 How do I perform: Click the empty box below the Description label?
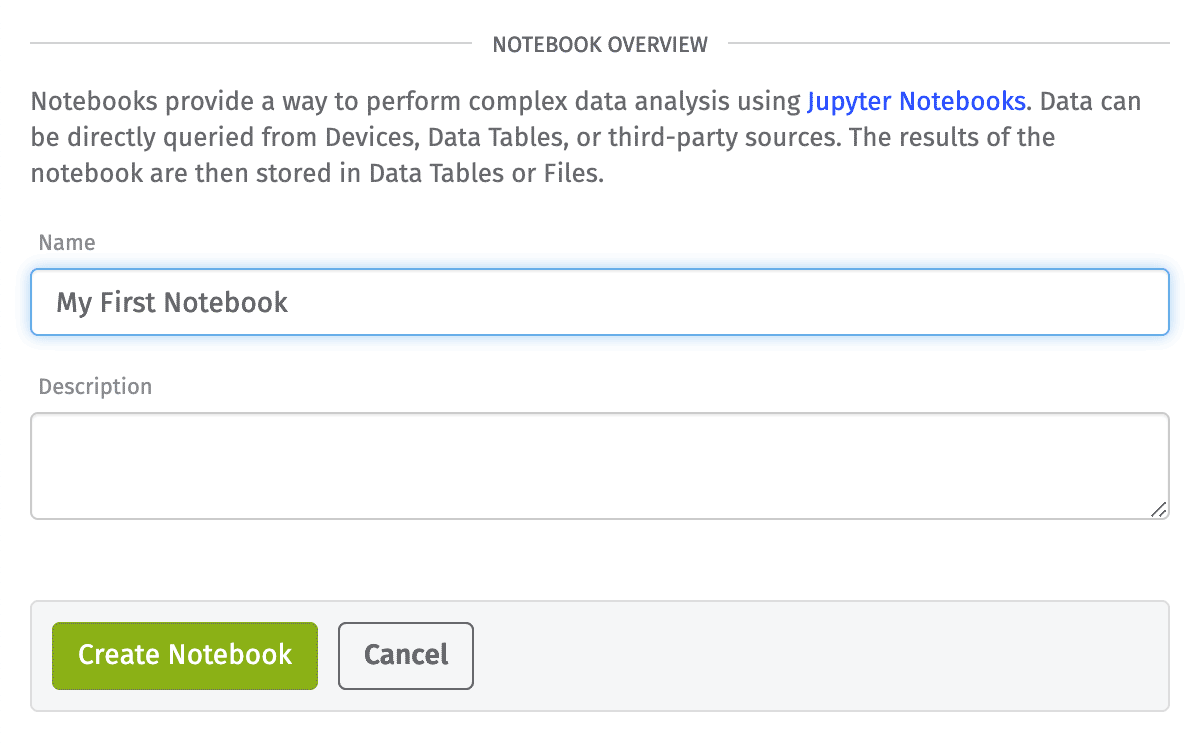(600, 466)
